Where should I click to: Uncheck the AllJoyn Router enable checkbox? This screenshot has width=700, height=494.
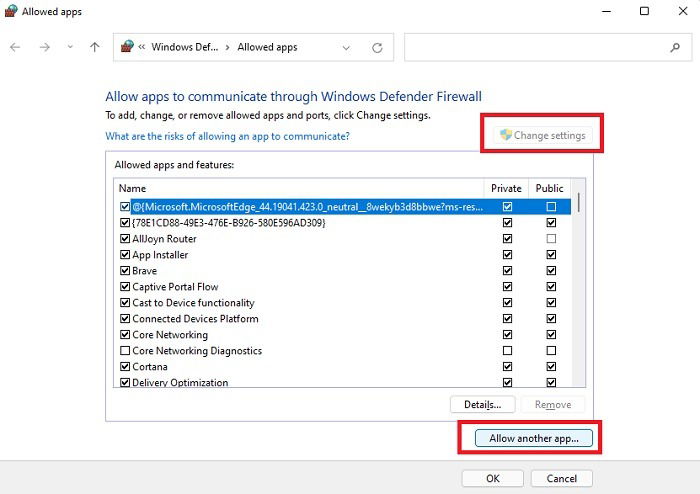coord(125,239)
